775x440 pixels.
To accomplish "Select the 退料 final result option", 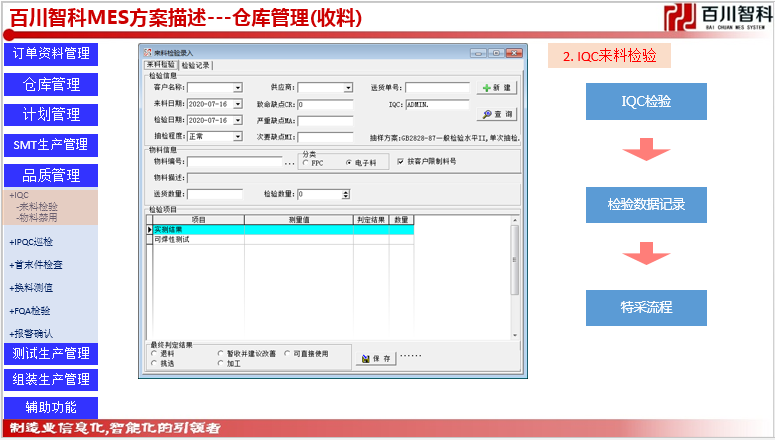I will (x=154, y=353).
